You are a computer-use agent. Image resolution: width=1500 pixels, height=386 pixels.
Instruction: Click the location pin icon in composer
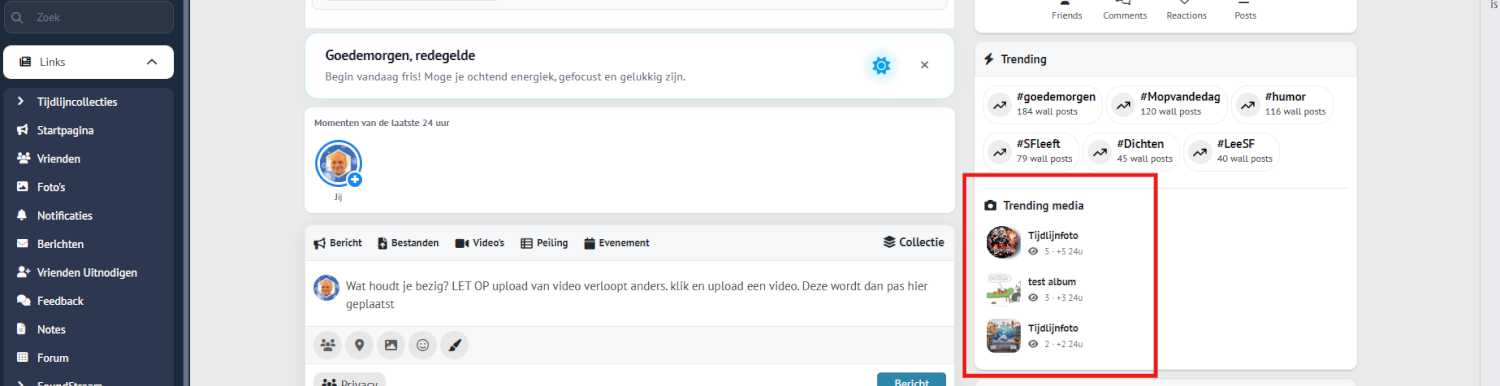coord(359,345)
